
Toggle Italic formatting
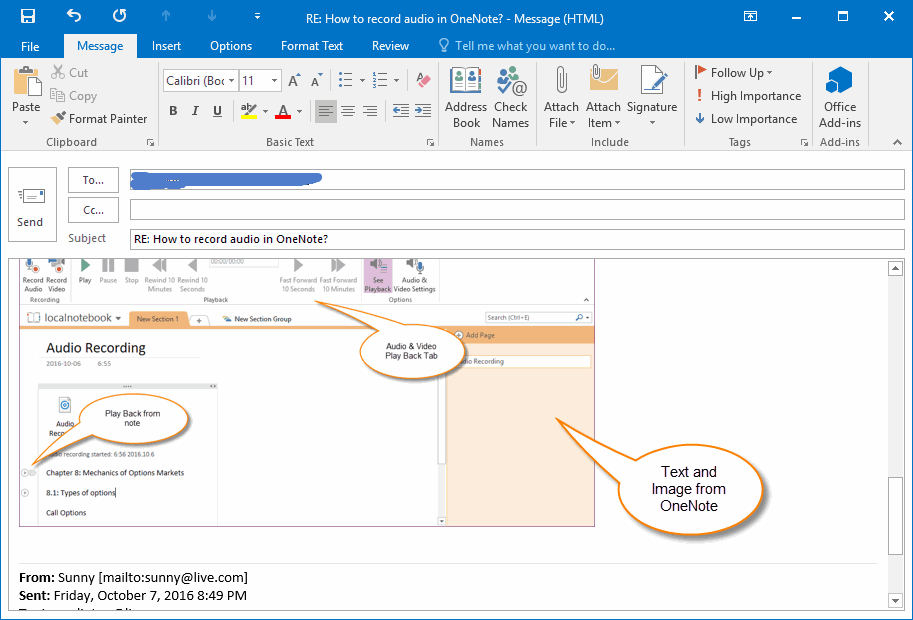(195, 111)
